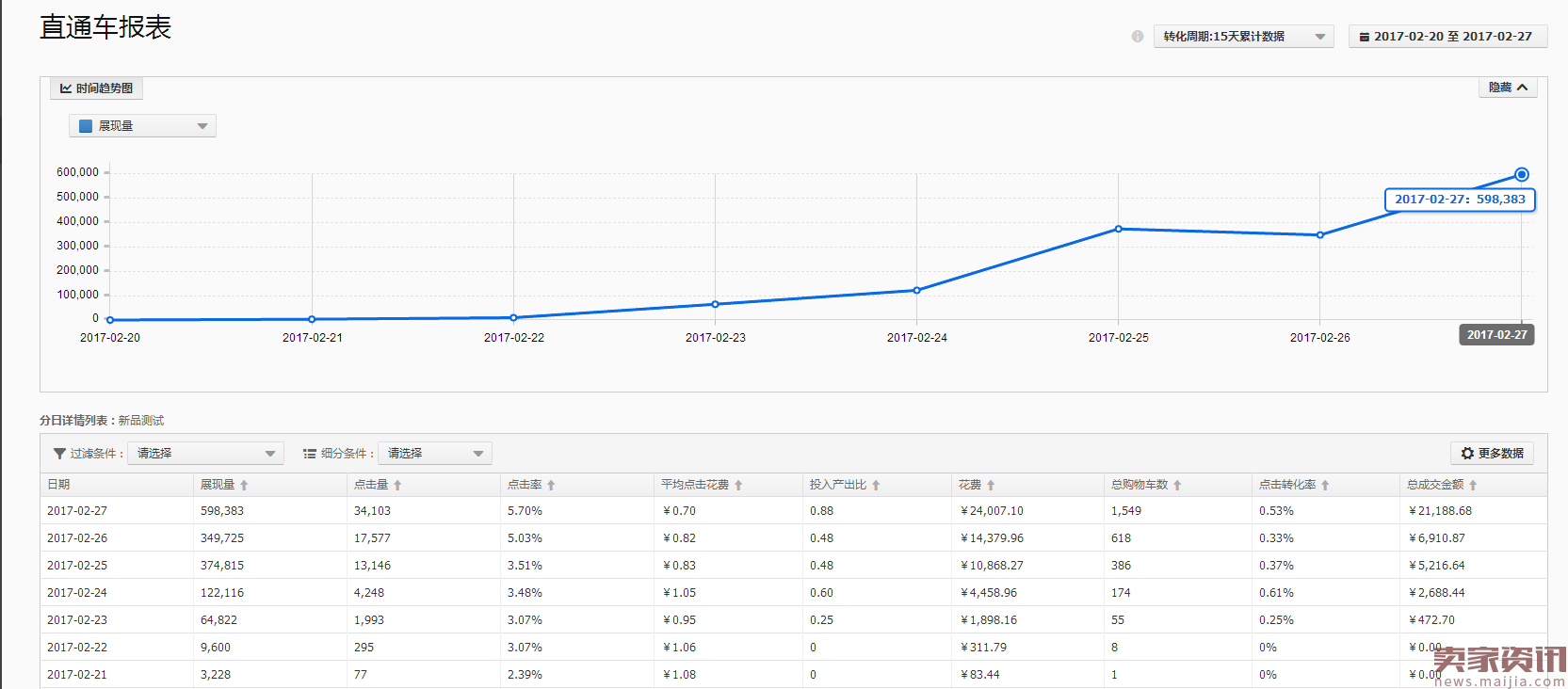Click the 2017-02-24 data point on chart

pos(916,290)
